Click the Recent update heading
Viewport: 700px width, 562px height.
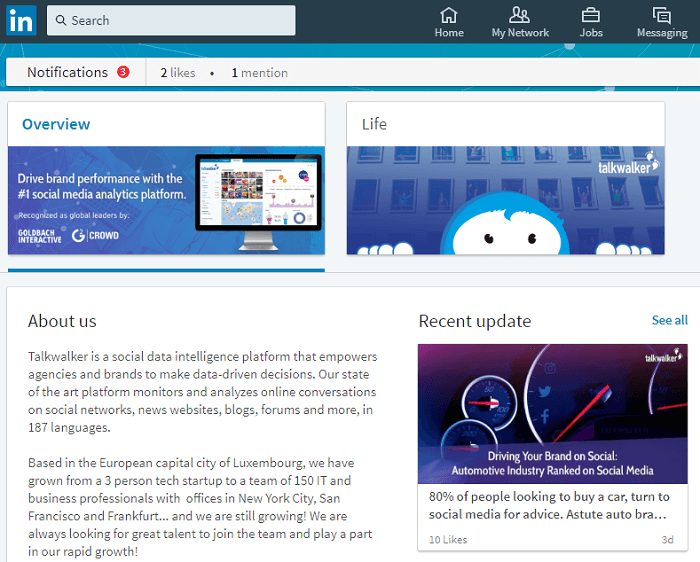tap(475, 321)
